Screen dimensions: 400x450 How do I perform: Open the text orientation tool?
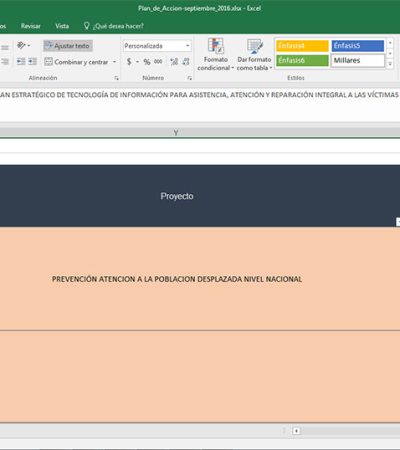[23, 45]
